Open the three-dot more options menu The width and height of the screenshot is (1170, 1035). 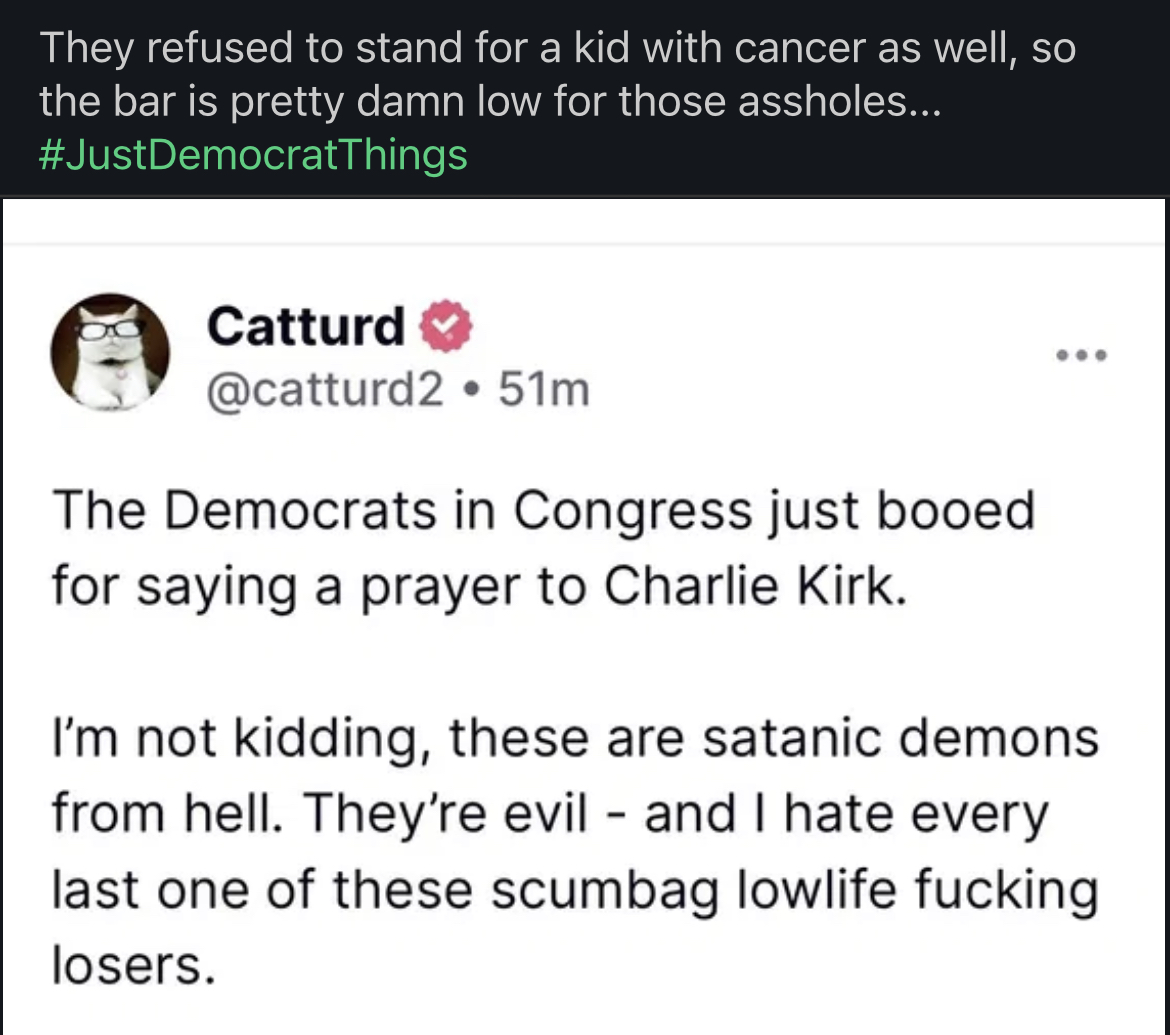tap(1082, 355)
